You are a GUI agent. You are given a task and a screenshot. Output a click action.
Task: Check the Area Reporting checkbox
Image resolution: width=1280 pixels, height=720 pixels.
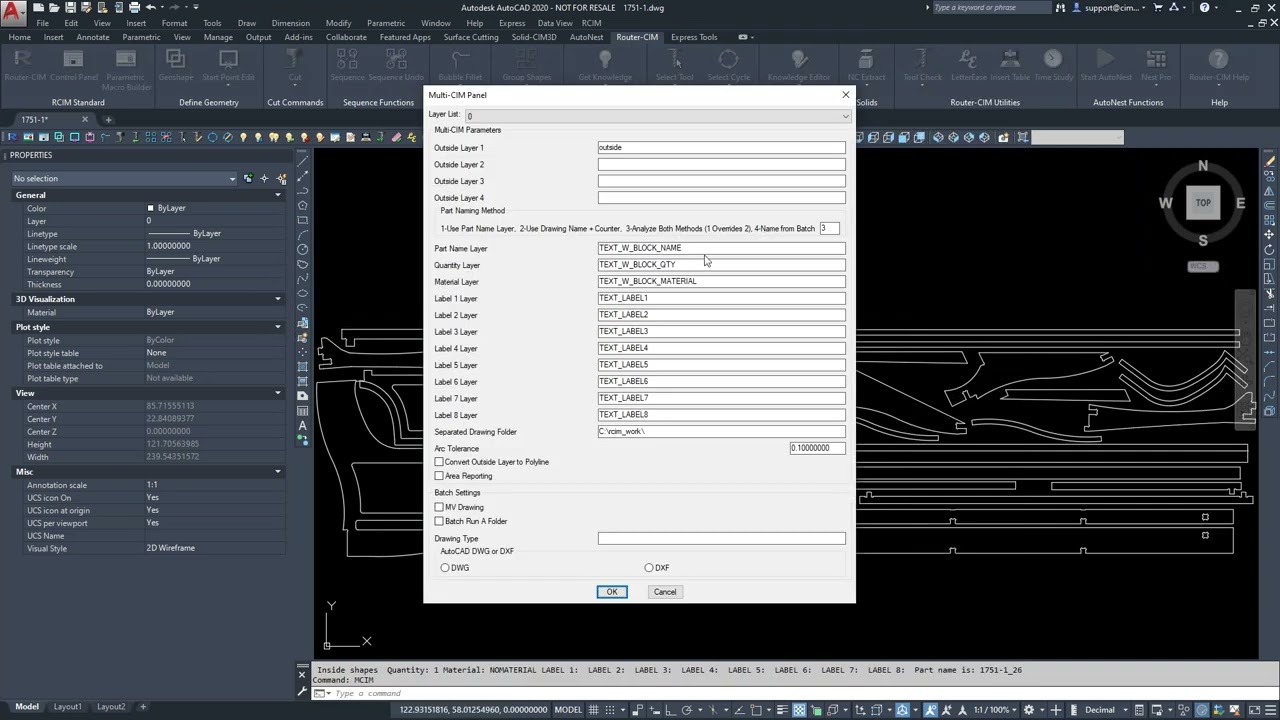pos(439,476)
